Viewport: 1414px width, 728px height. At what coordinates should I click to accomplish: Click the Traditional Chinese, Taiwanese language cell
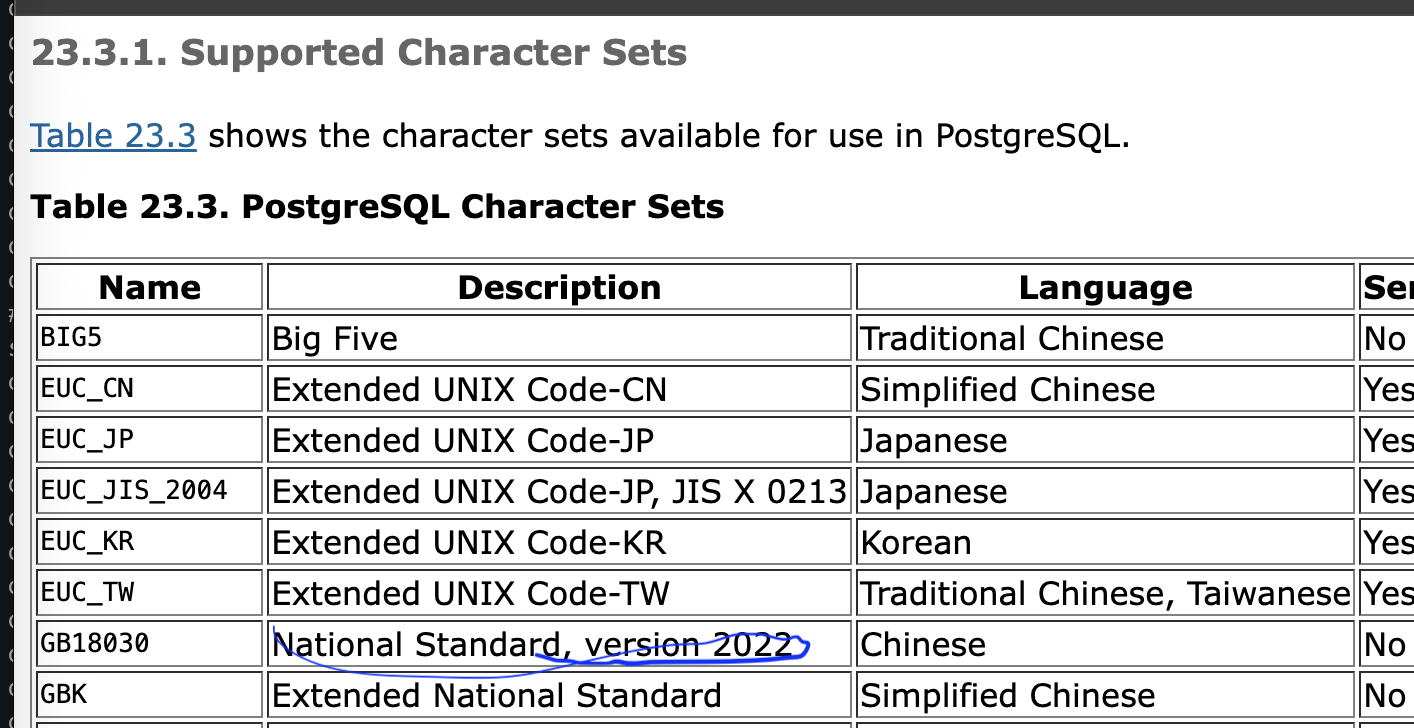pos(1105,594)
